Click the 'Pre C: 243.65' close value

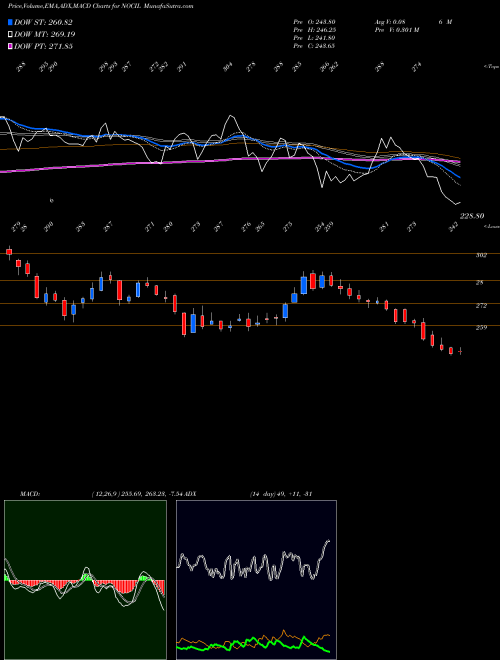pyautogui.click(x=314, y=46)
